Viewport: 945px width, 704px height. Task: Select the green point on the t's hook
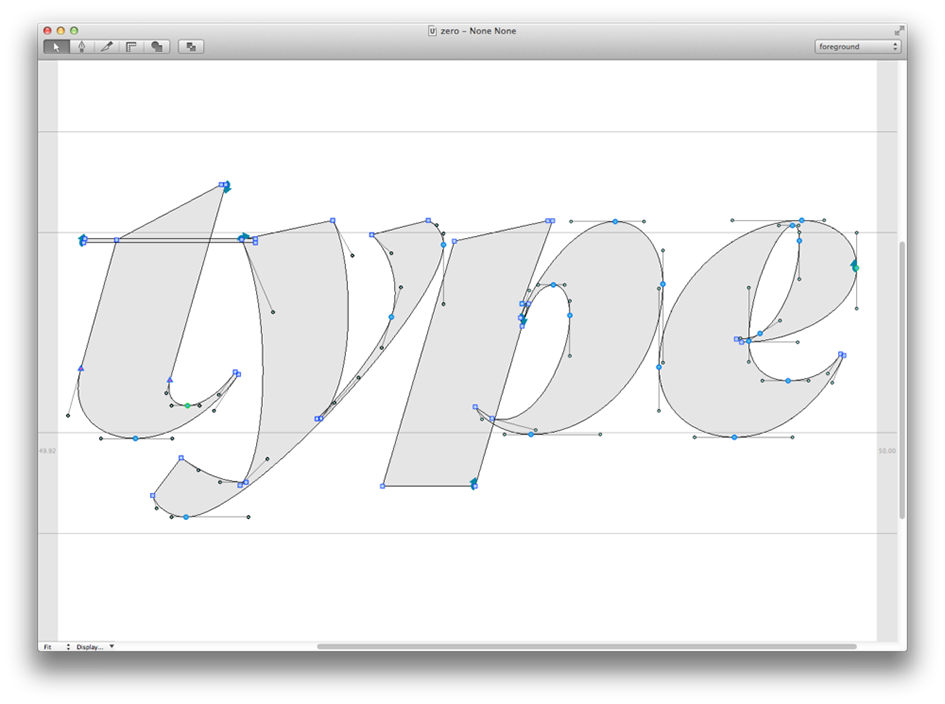tap(187, 406)
